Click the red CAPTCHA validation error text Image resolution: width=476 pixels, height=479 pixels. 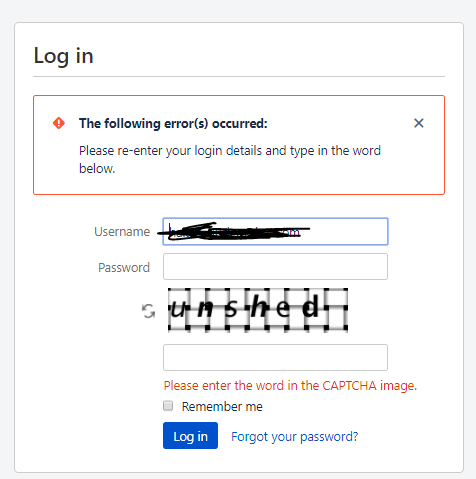click(x=290, y=386)
